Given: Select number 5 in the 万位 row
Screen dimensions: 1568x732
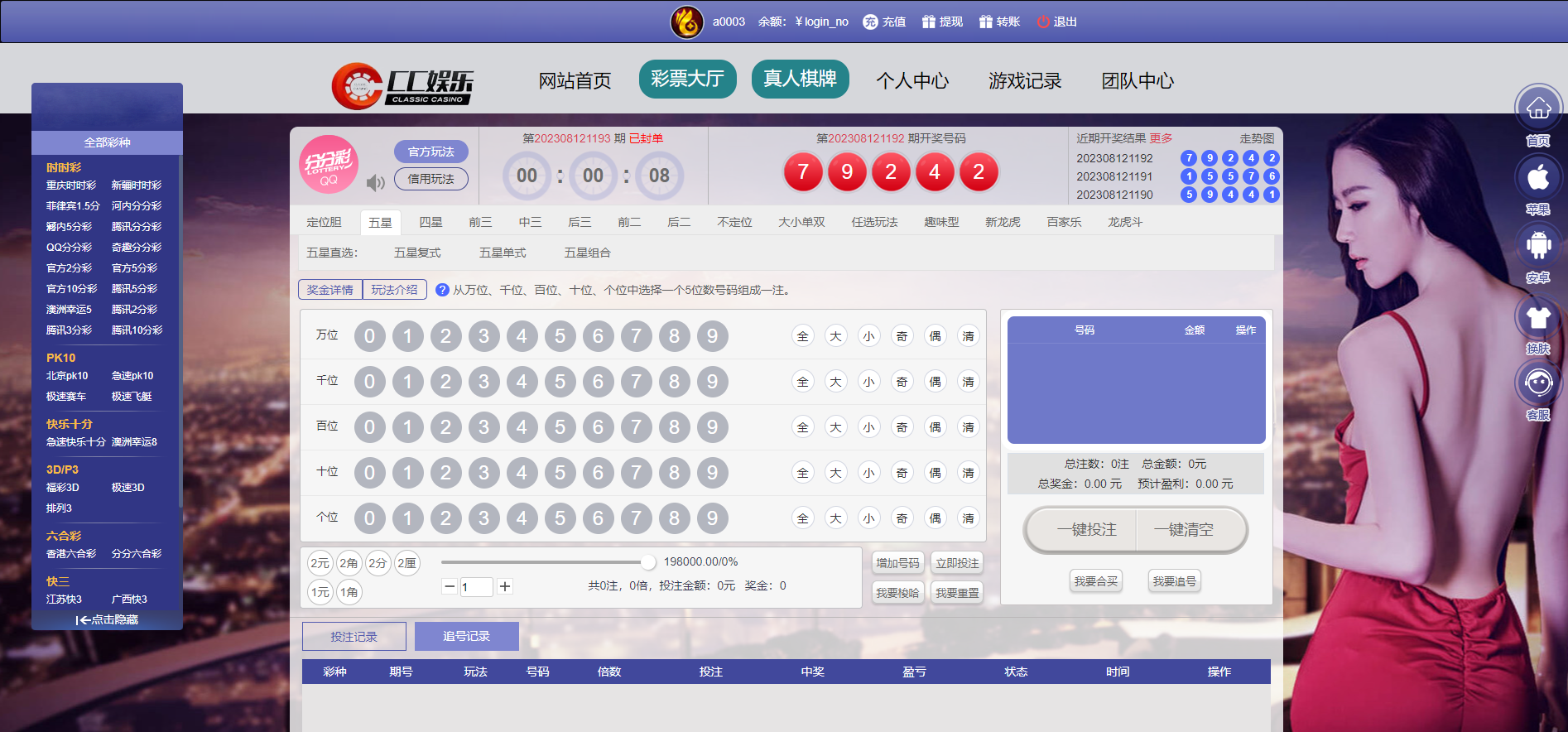Looking at the screenshot, I should coord(560,336).
